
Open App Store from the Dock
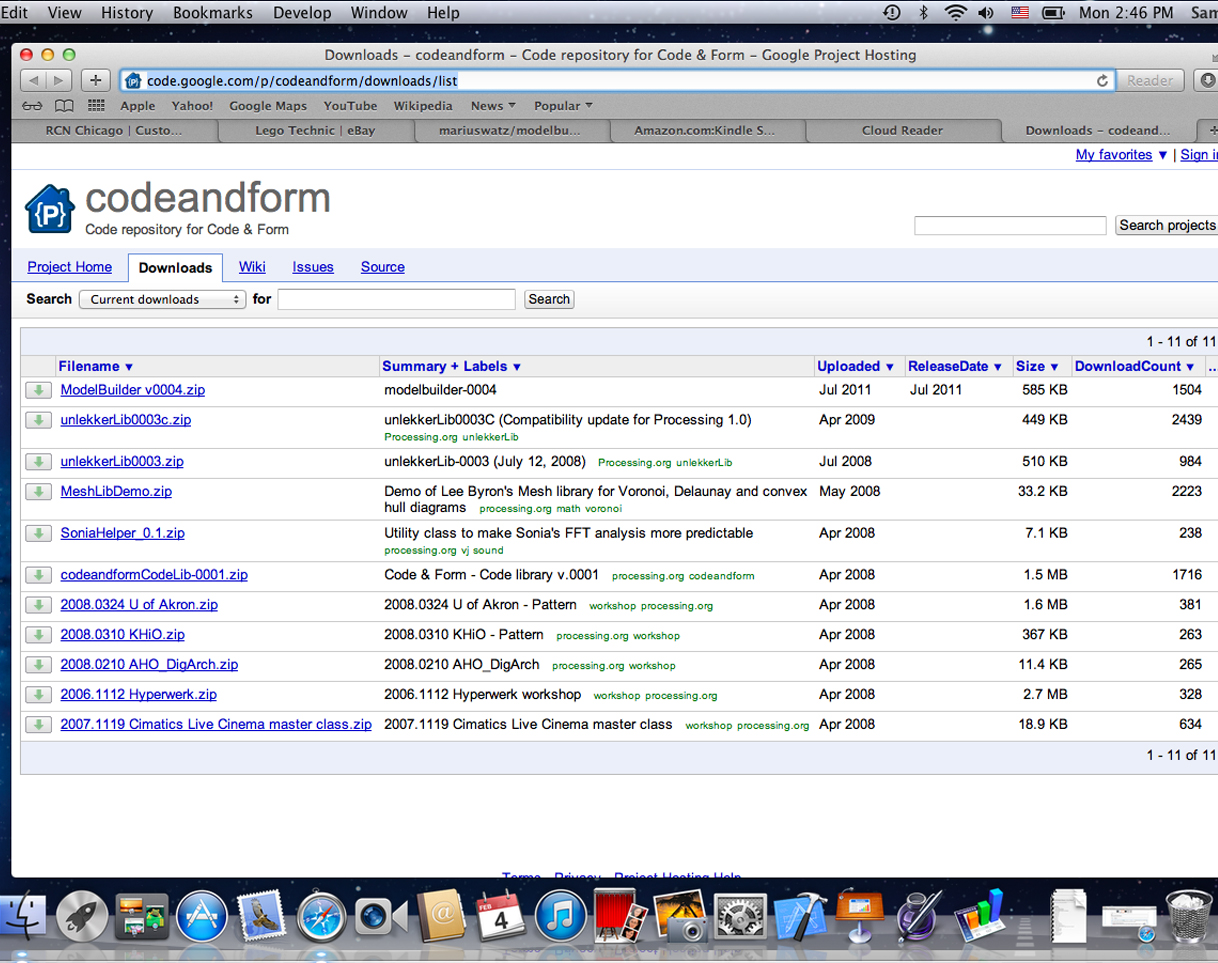[x=202, y=917]
